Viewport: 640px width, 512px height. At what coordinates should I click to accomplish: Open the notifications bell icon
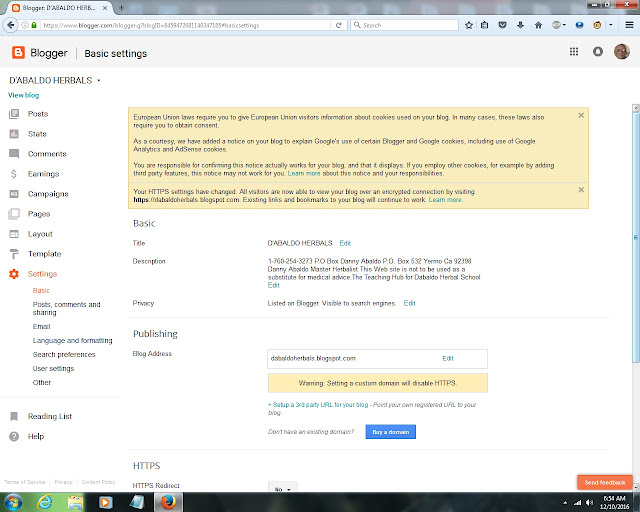pos(598,51)
